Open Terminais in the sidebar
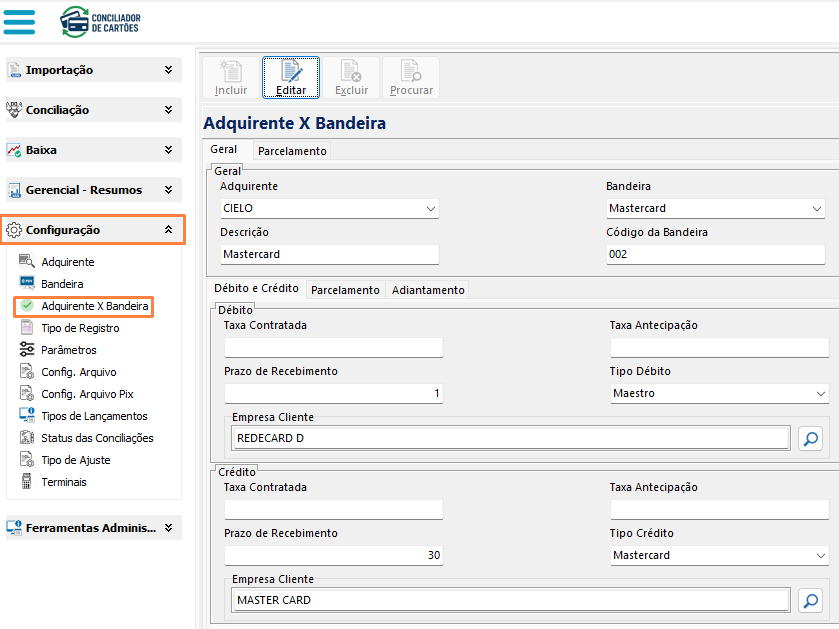The width and height of the screenshot is (839, 629). [64, 482]
